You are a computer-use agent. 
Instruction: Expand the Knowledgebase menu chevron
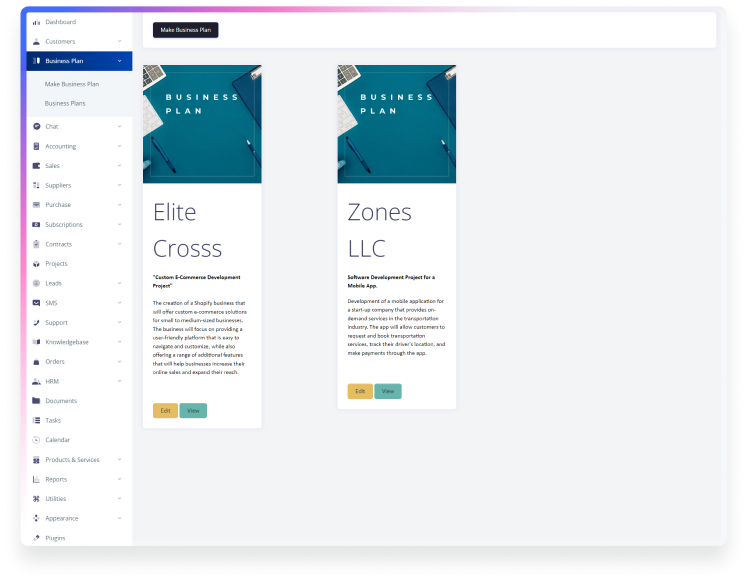click(x=120, y=342)
